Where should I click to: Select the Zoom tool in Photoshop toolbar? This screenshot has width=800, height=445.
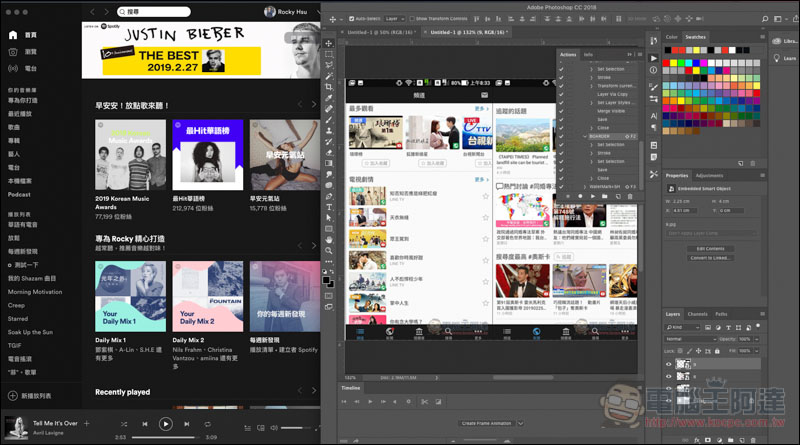[329, 251]
